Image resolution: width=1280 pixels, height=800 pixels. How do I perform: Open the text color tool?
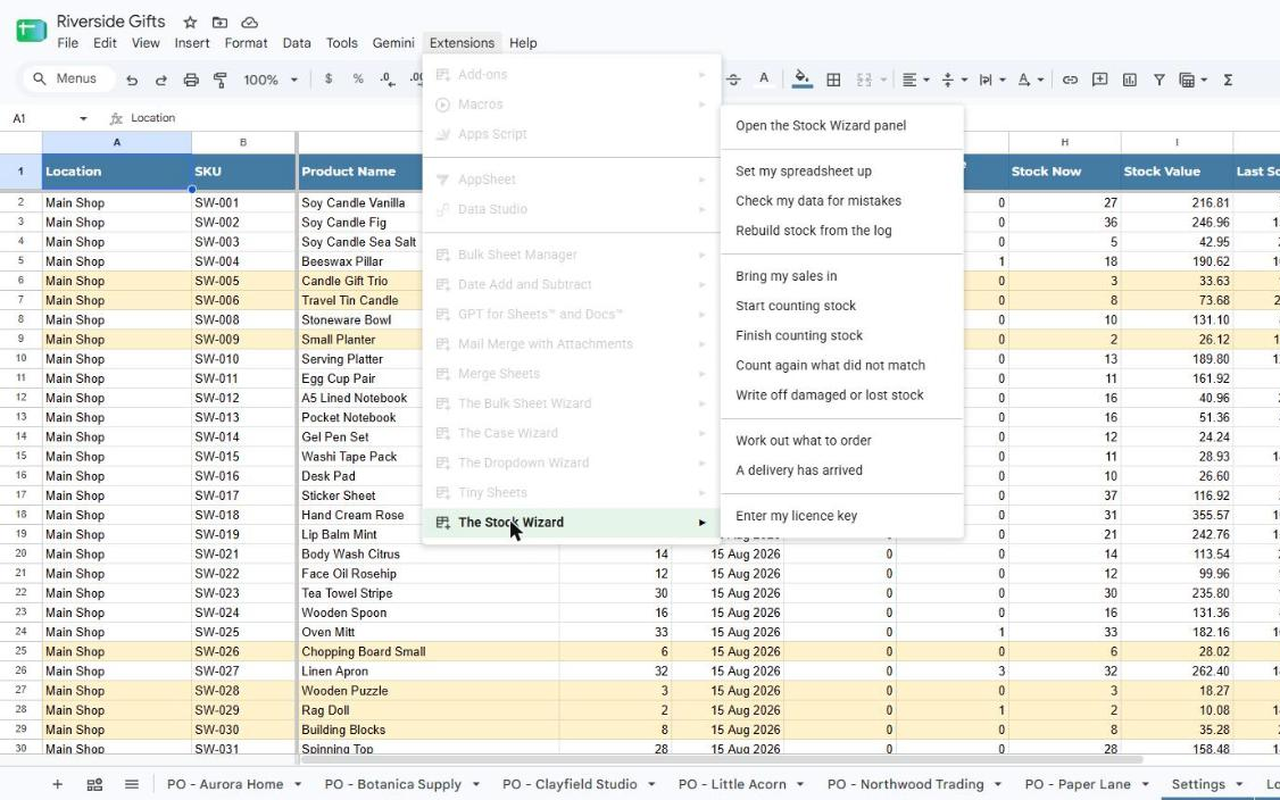pos(764,80)
